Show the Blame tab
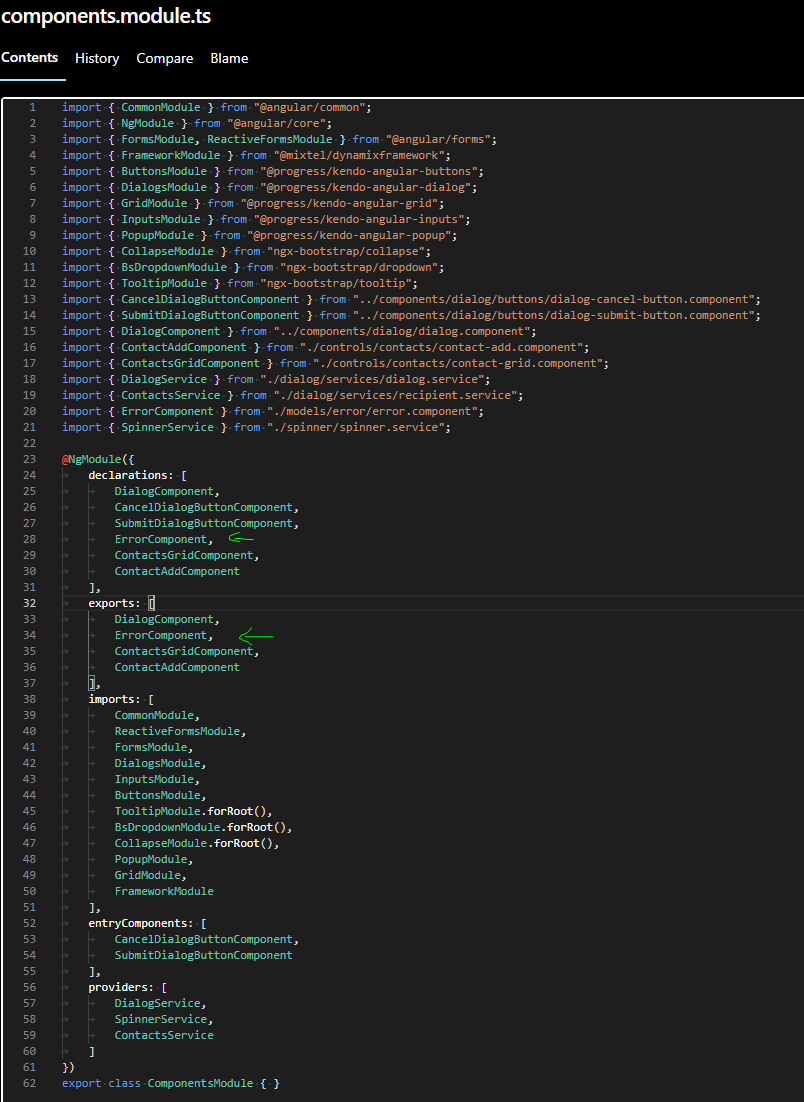 (229, 58)
